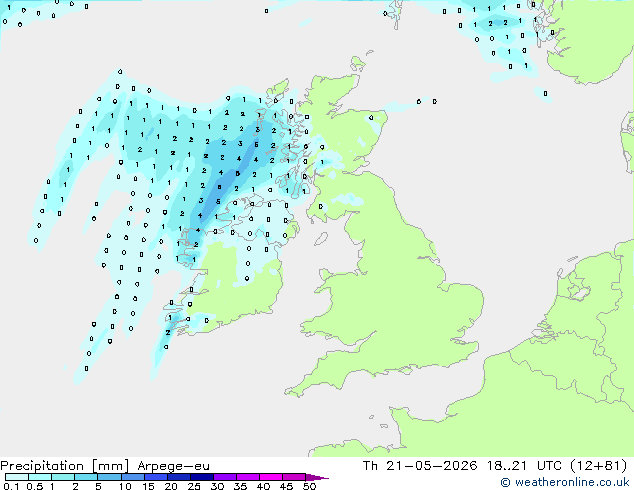Screen dimensions: 634x490
Task: Click the 0.5 to 1 mm legend swatch
Action: pos(40,477)
